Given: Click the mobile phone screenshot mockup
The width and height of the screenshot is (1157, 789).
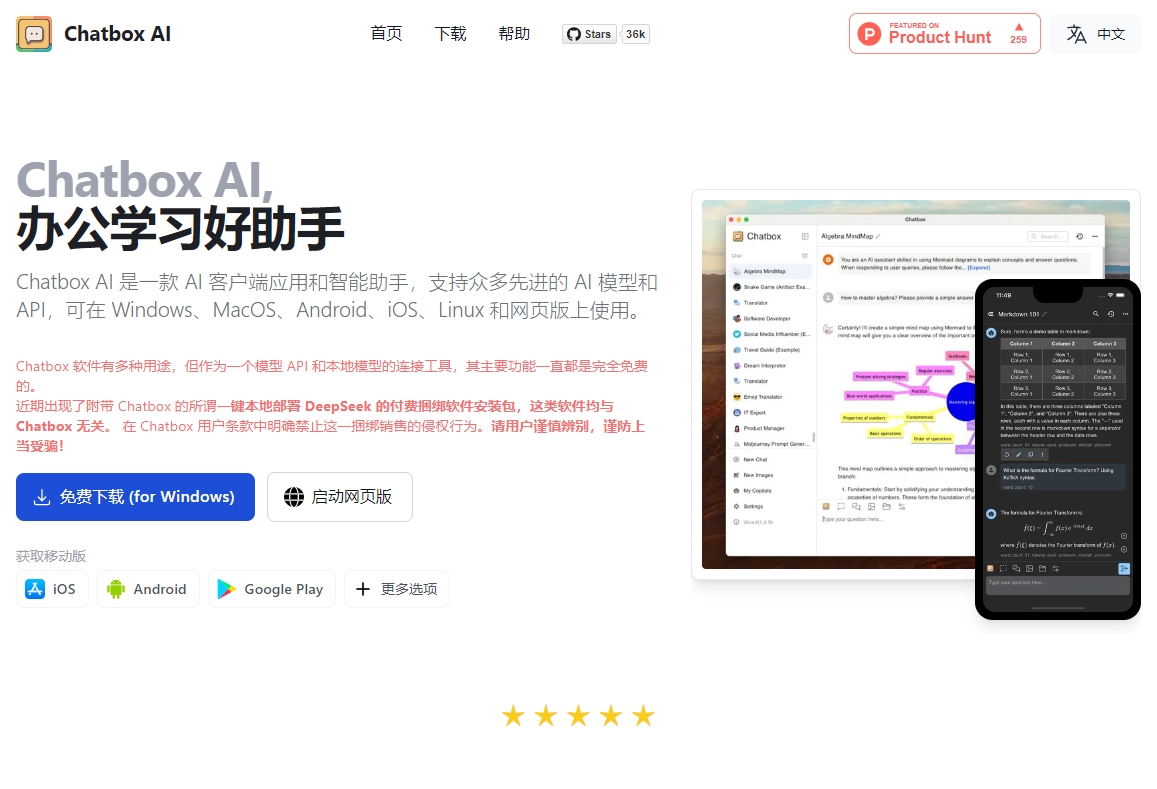Looking at the screenshot, I should (x=1057, y=449).
